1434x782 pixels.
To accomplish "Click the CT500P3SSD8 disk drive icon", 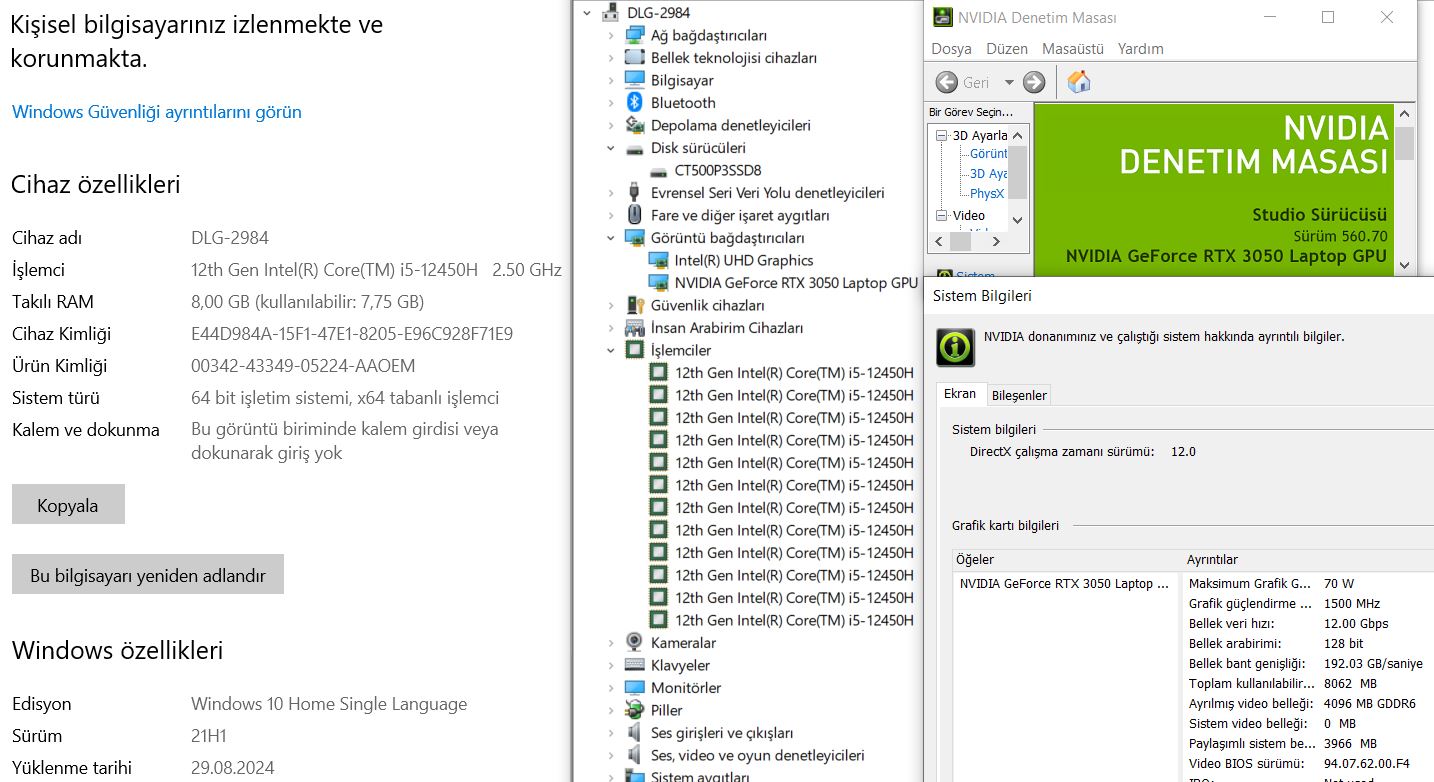I will pyautogui.click(x=658, y=170).
